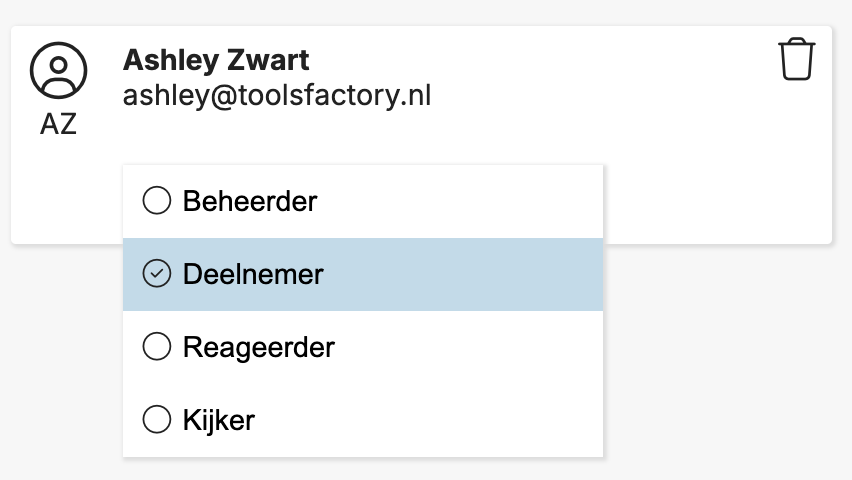Choose the Beheerder role option
852x480 pixels.
(363, 201)
